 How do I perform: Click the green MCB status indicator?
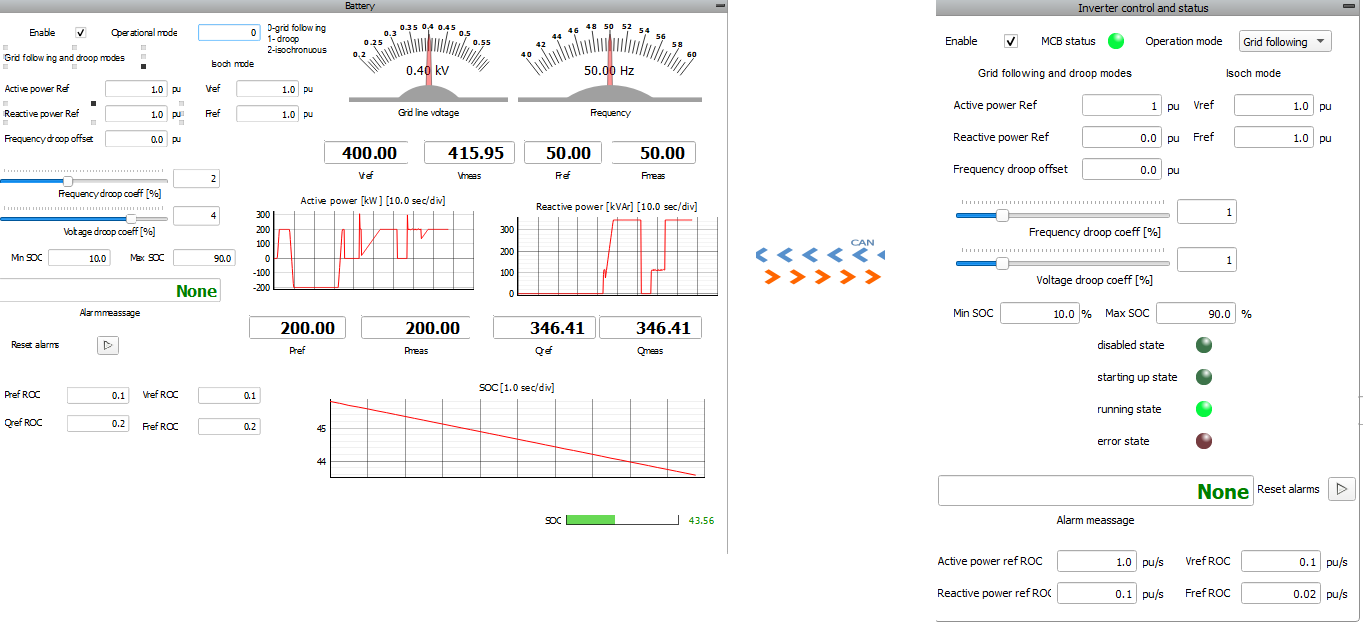1115,41
